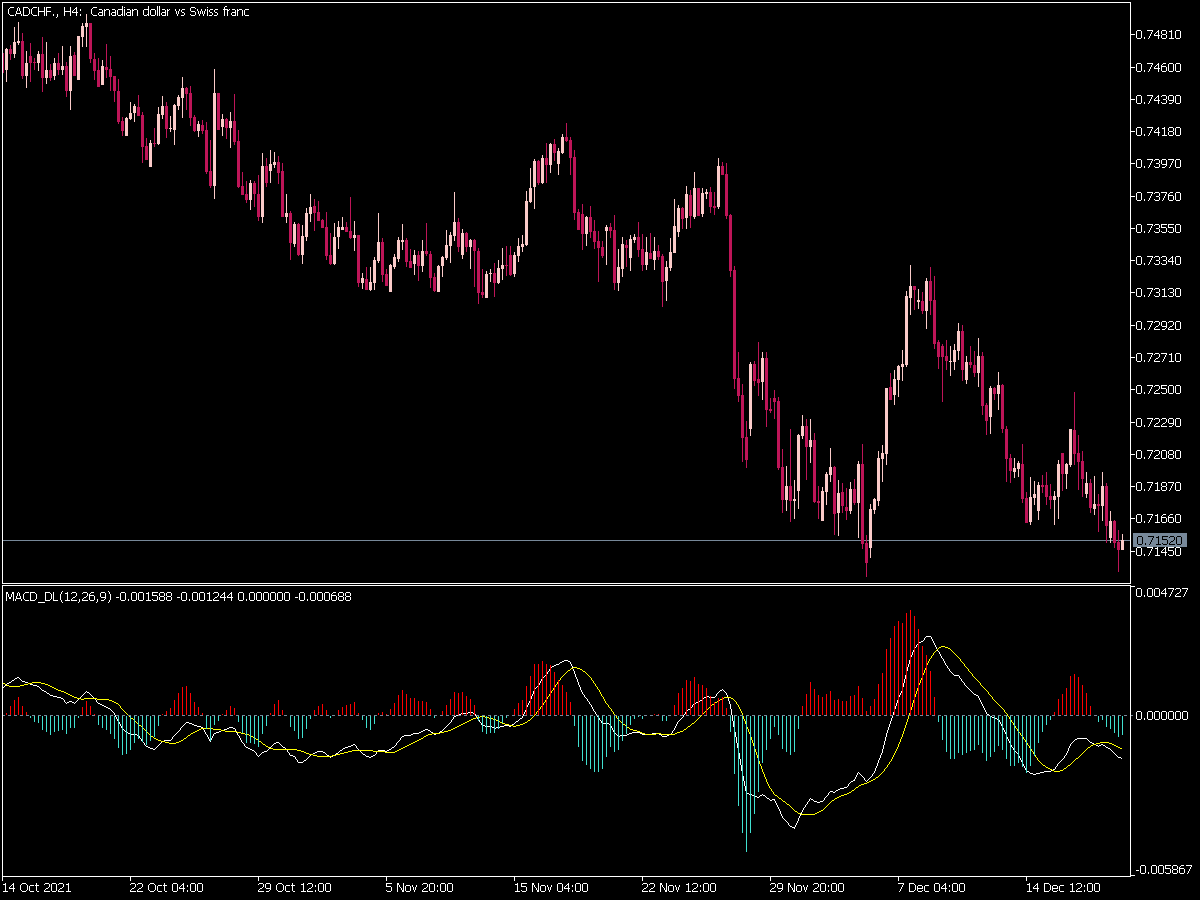Screen dimensions: 1200x900
Task: Click the 0.004727 indicator scale value
Action: click(x=1162, y=593)
